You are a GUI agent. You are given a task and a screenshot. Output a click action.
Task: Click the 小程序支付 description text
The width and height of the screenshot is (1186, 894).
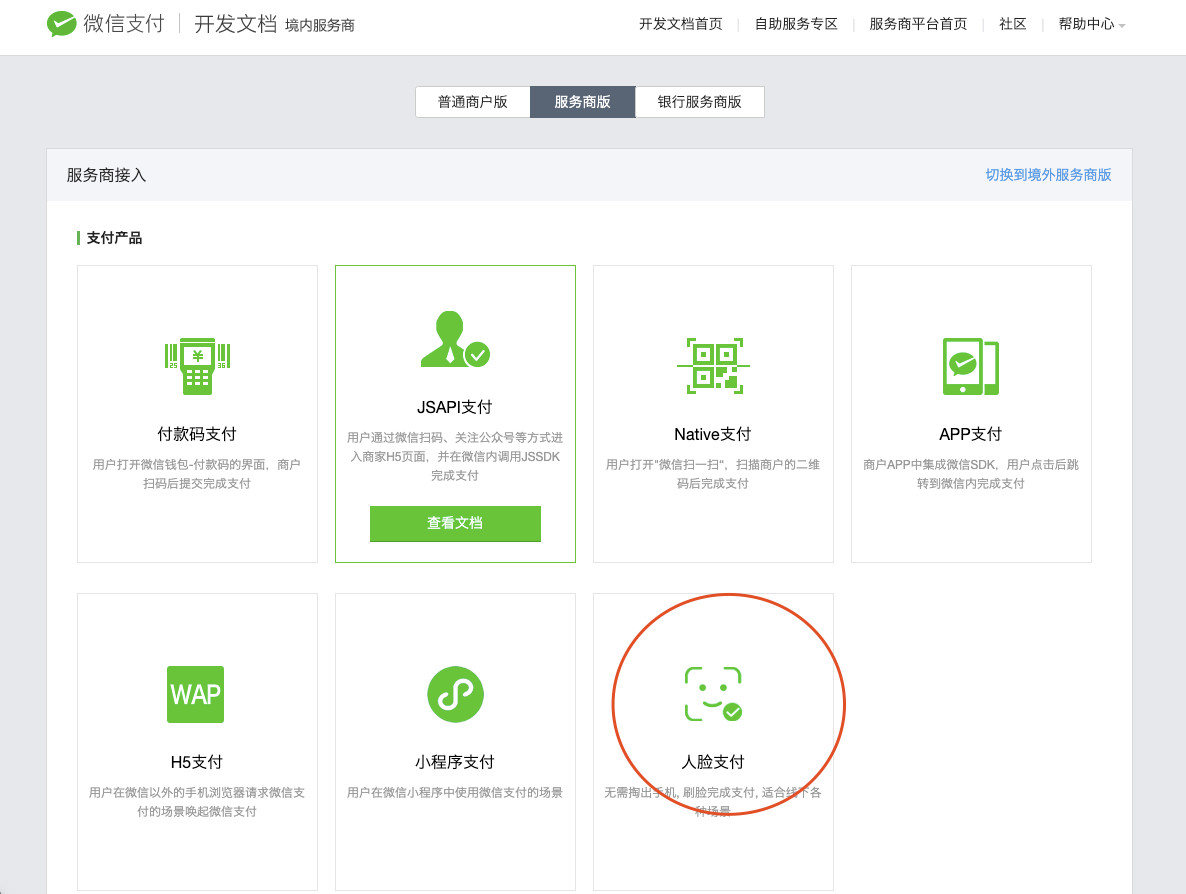[455, 793]
